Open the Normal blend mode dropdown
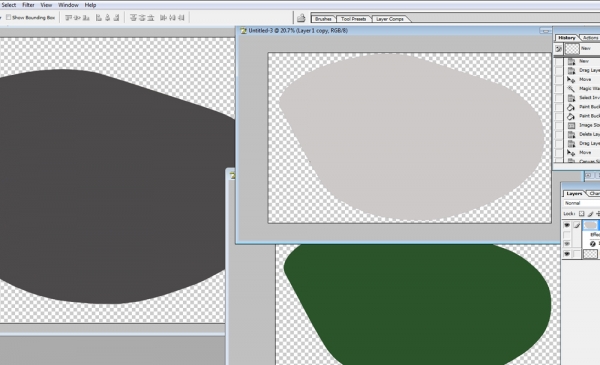 pos(582,204)
